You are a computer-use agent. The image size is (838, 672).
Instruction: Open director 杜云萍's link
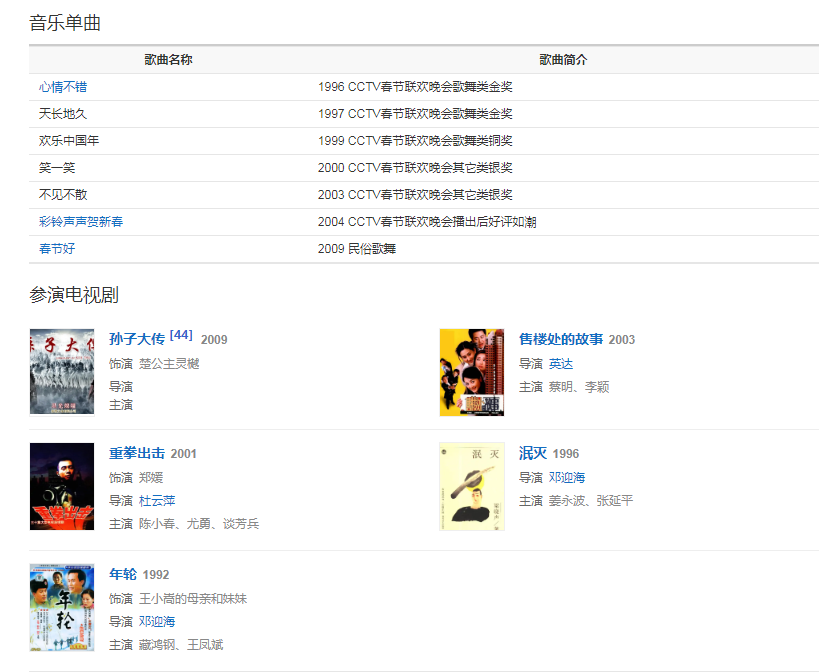157,501
